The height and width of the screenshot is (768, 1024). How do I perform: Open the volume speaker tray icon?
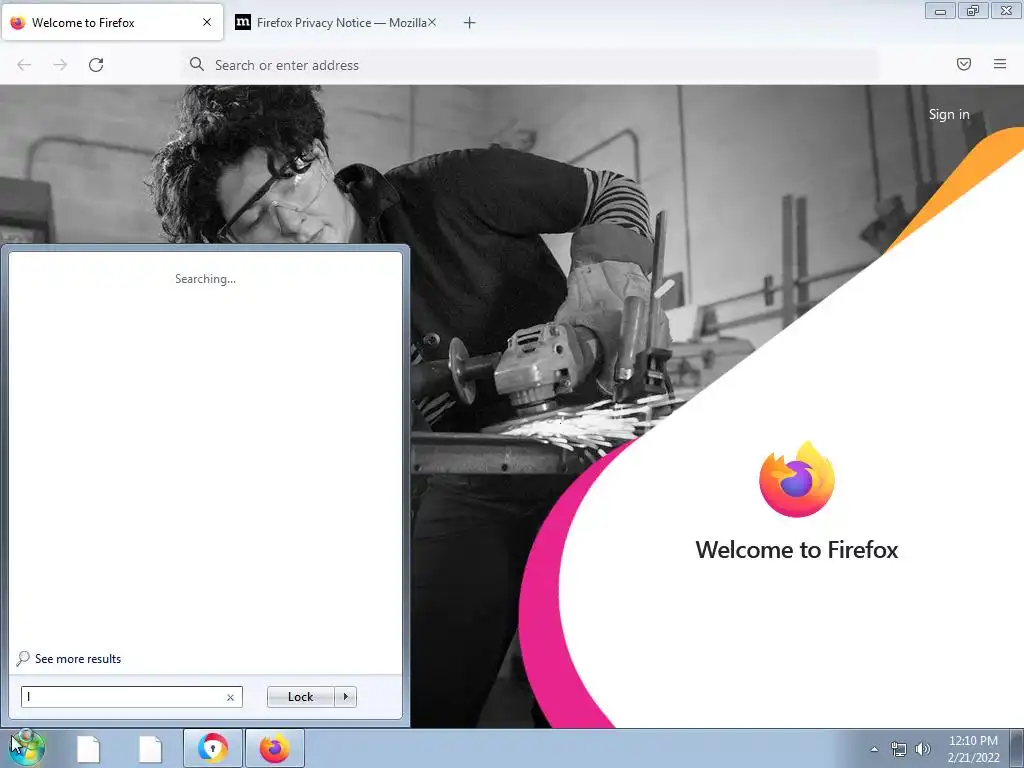pyautogui.click(x=923, y=749)
